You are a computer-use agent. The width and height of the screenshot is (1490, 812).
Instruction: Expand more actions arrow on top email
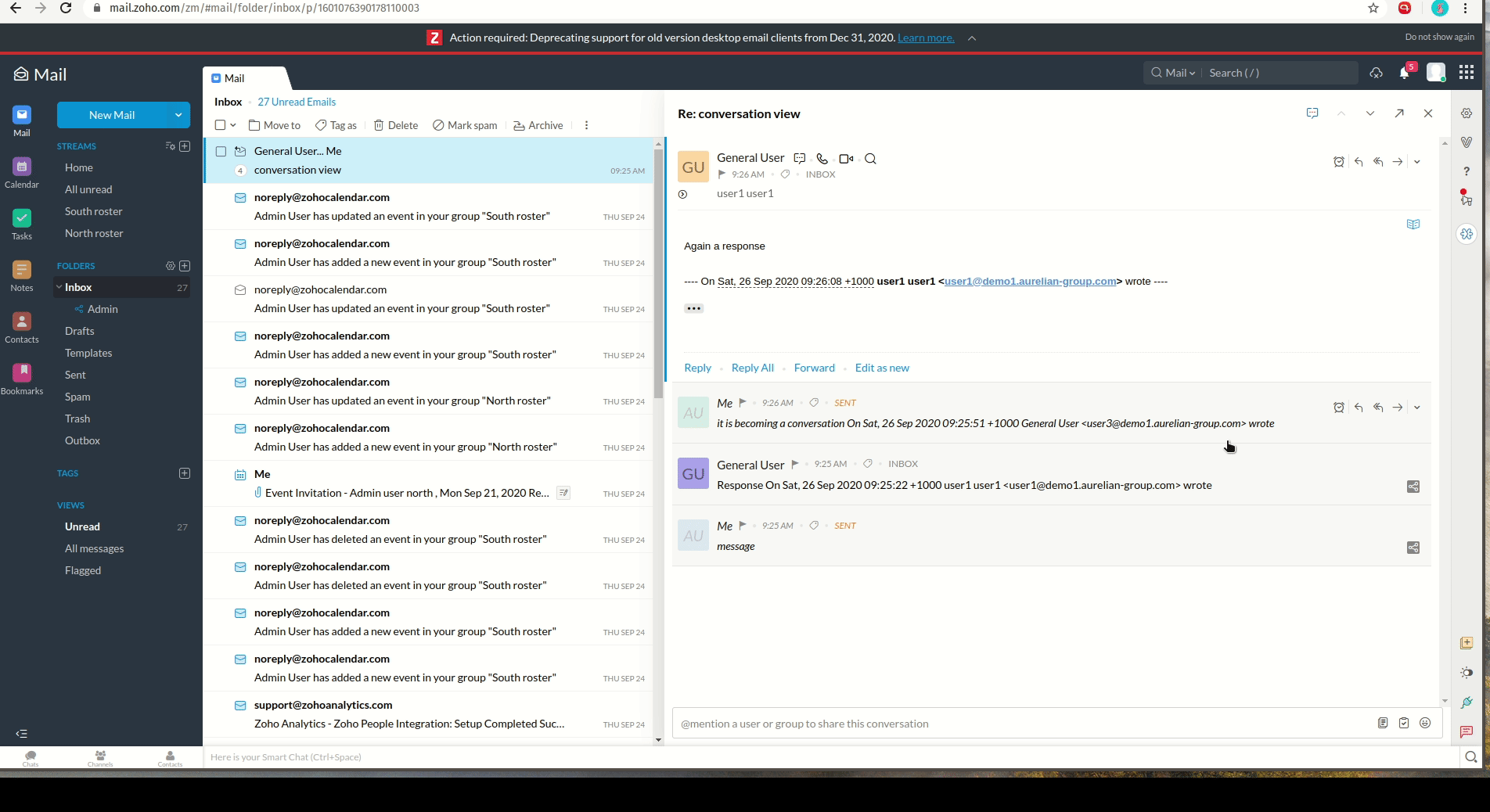(1417, 162)
